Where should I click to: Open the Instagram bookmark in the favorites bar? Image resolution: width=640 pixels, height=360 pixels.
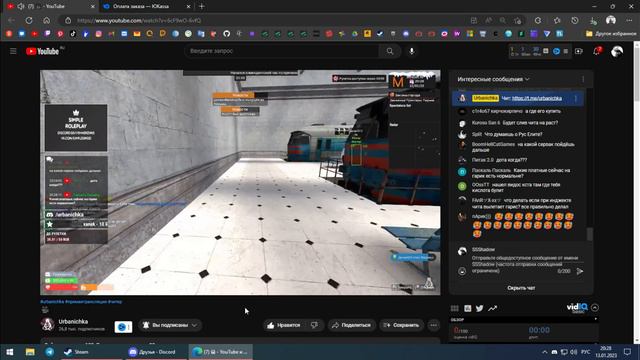click(98, 34)
